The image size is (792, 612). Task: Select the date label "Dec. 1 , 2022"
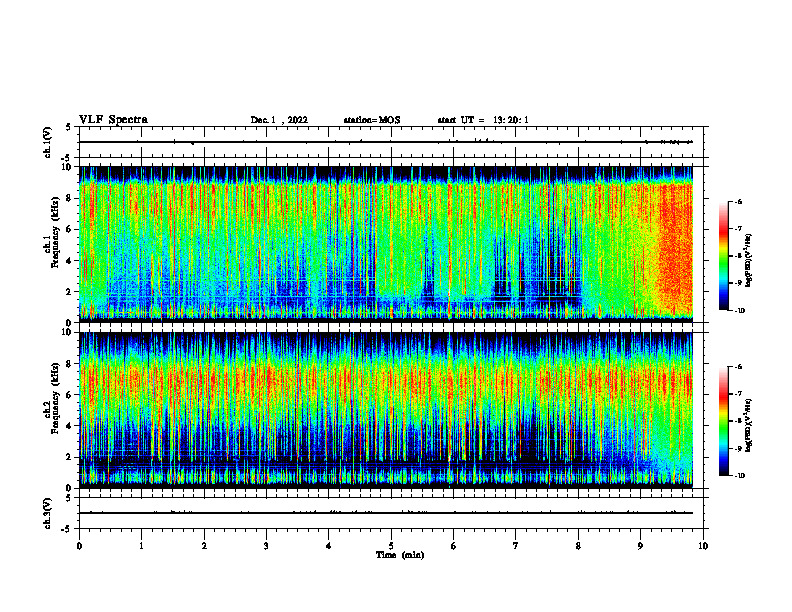point(279,120)
